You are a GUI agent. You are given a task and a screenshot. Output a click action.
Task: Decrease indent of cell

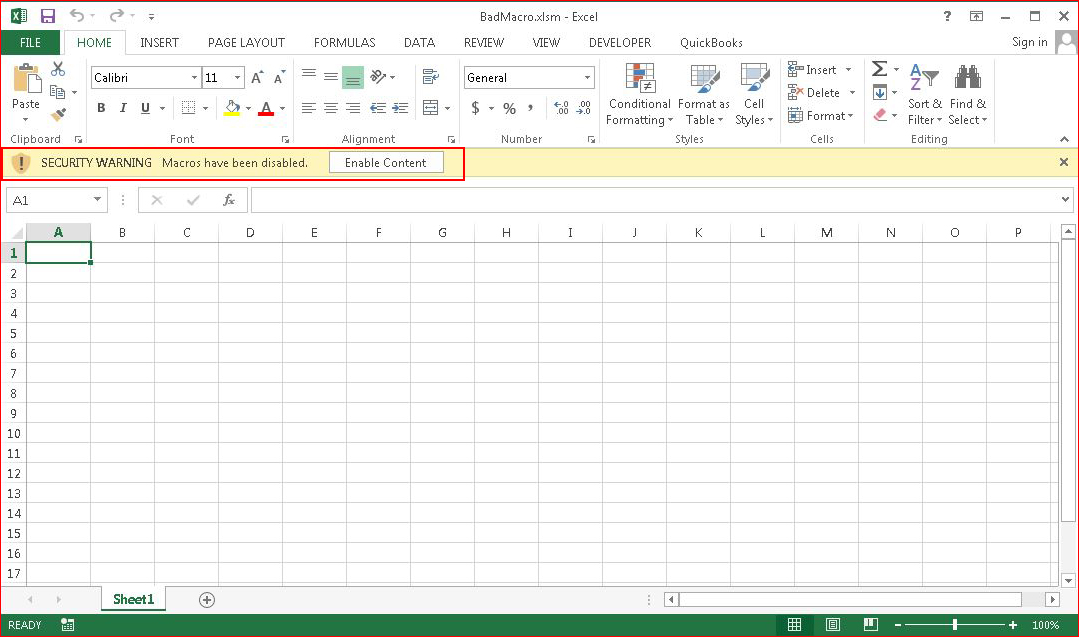(x=378, y=108)
